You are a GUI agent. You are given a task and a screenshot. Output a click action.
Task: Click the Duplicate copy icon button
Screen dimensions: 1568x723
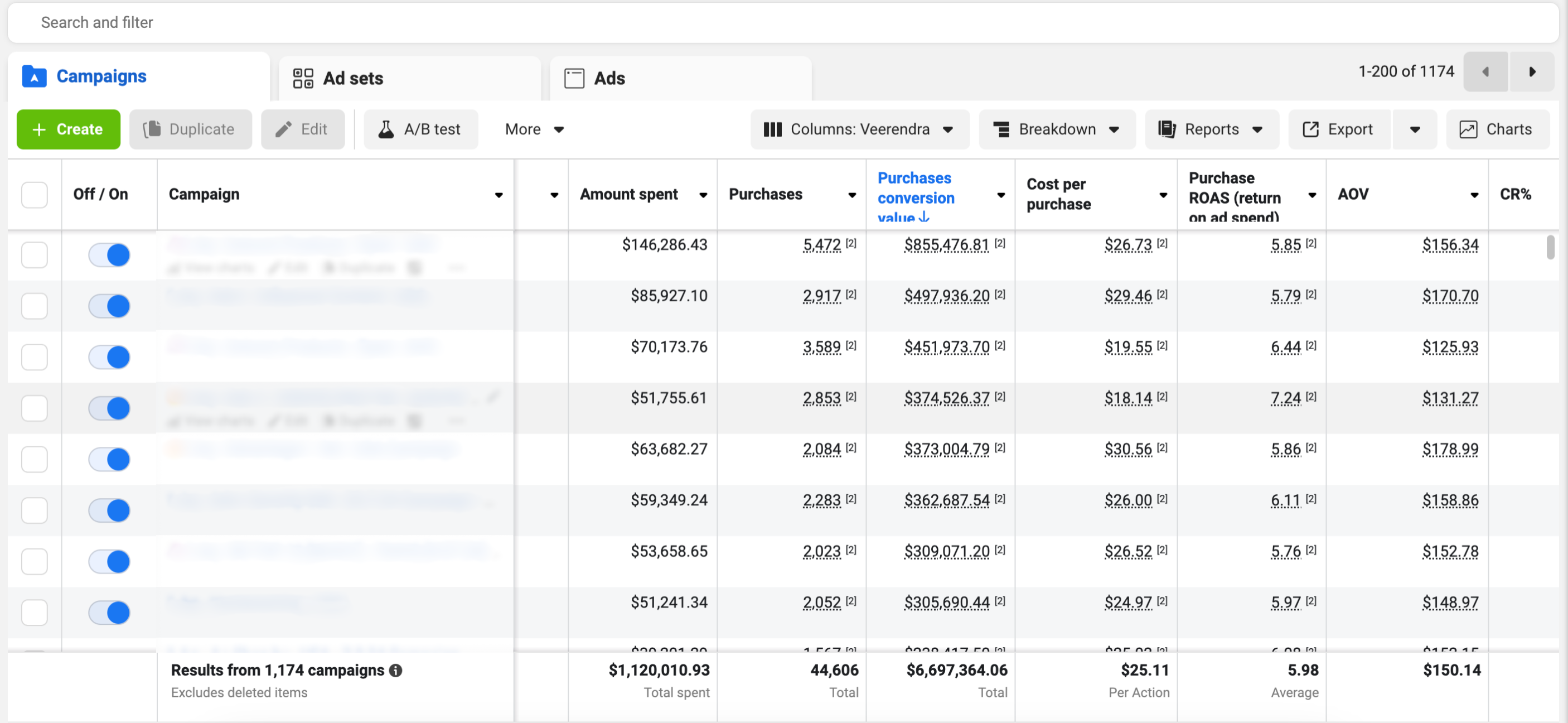coord(190,129)
